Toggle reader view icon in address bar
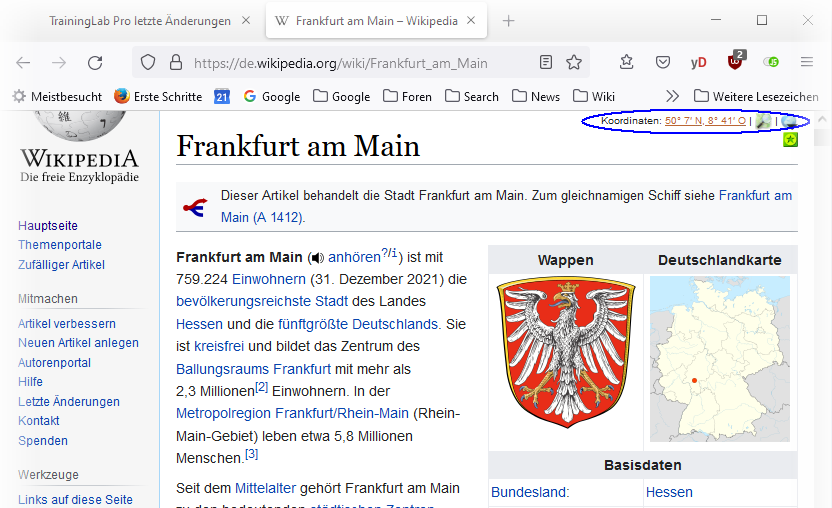The height and width of the screenshot is (508, 832). [x=545, y=63]
